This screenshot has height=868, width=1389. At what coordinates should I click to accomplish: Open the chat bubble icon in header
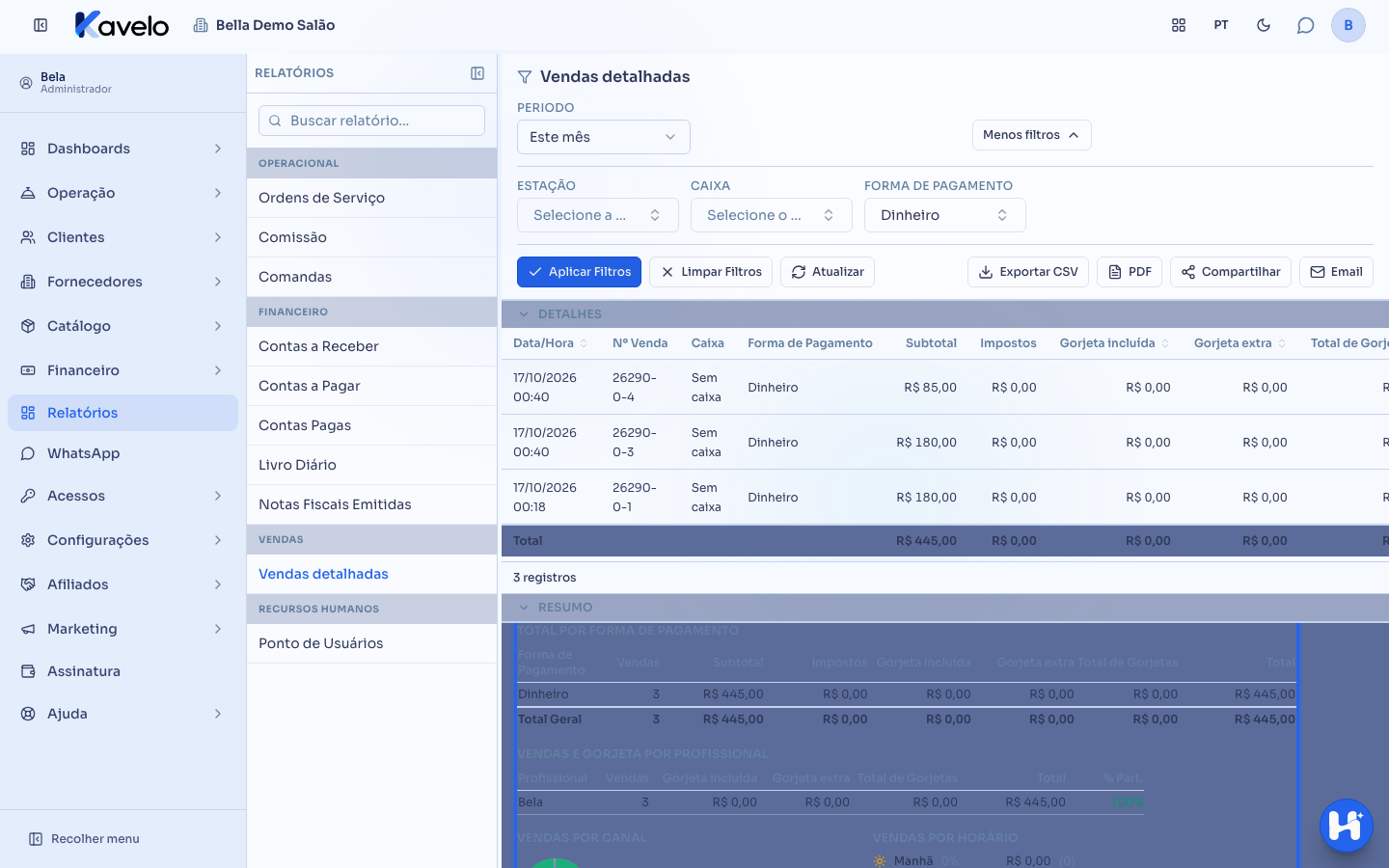(1306, 25)
